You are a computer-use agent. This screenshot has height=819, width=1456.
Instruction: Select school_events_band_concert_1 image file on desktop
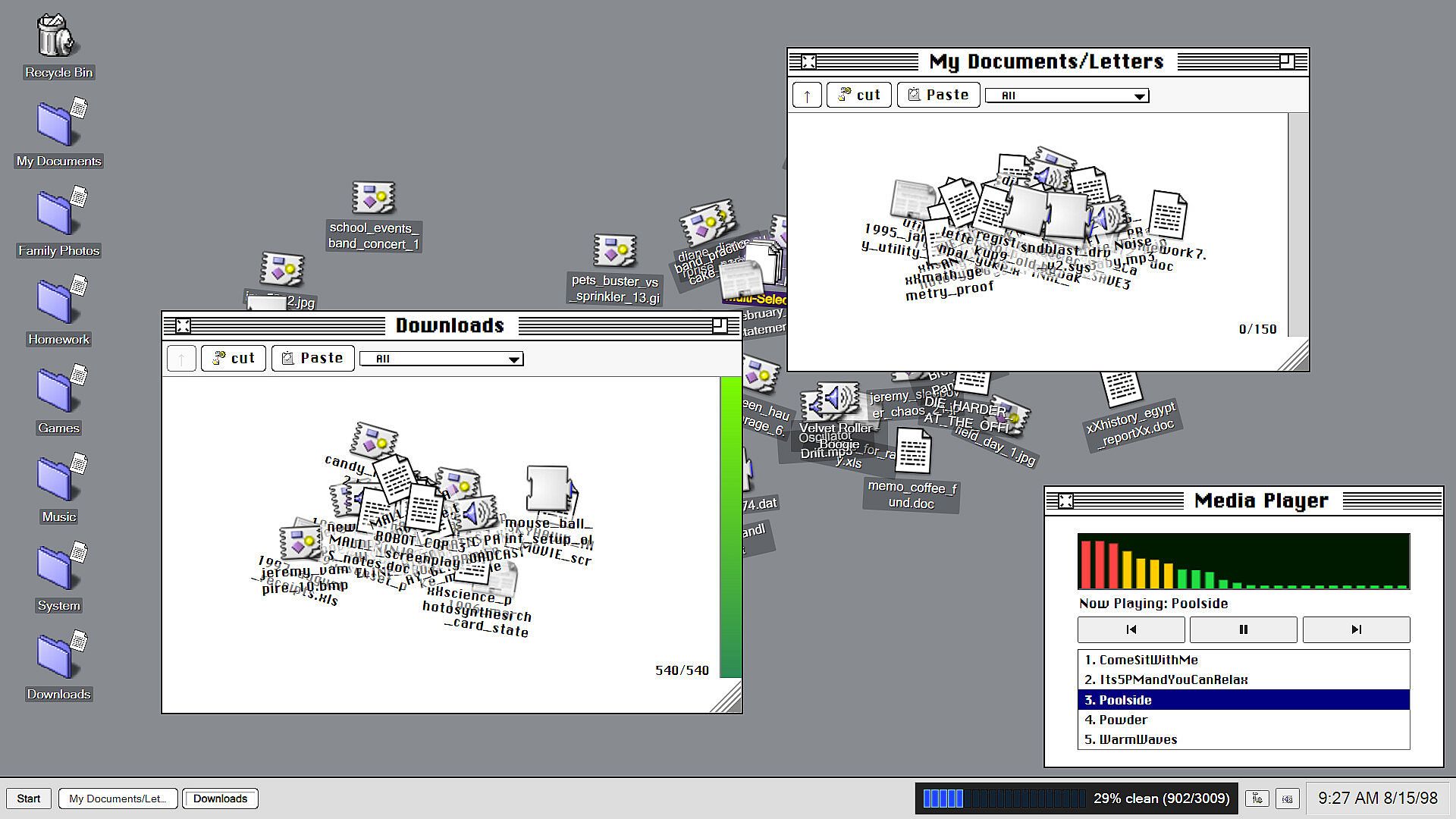tap(373, 199)
